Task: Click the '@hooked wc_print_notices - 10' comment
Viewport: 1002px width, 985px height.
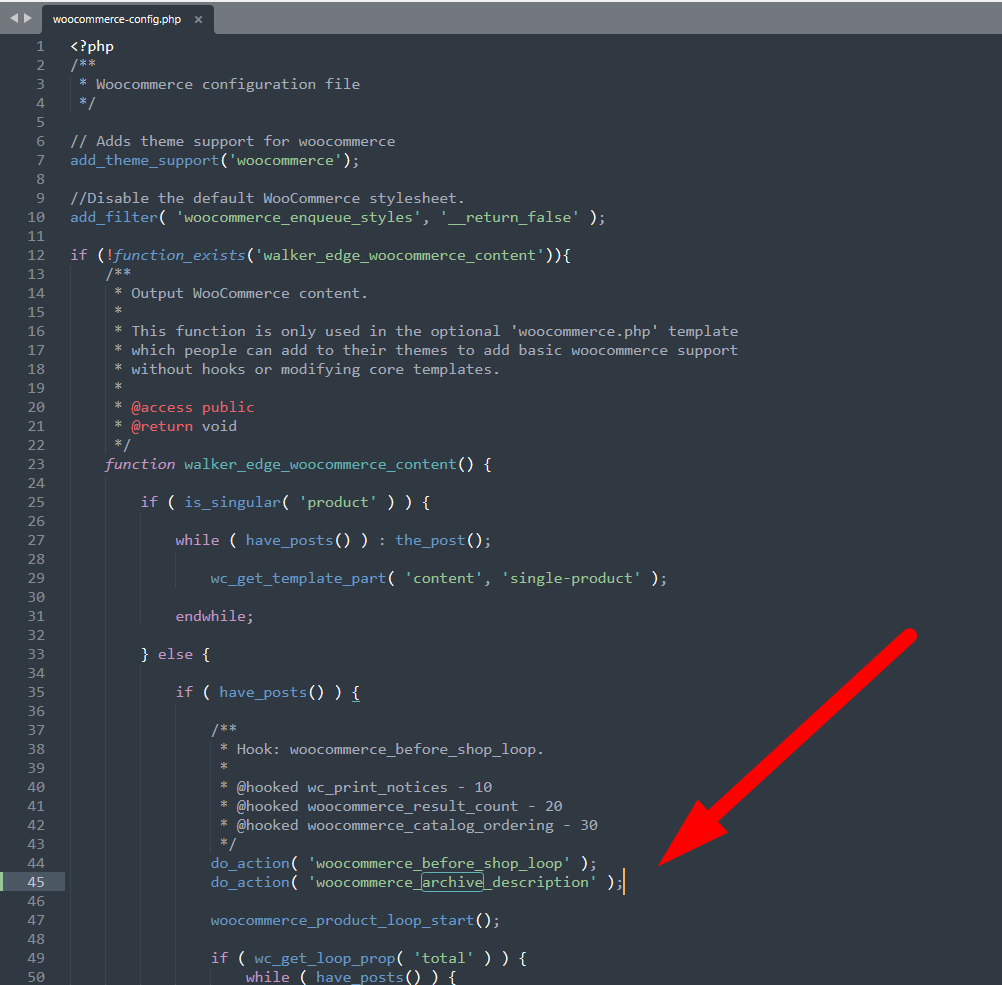Action: coord(364,787)
